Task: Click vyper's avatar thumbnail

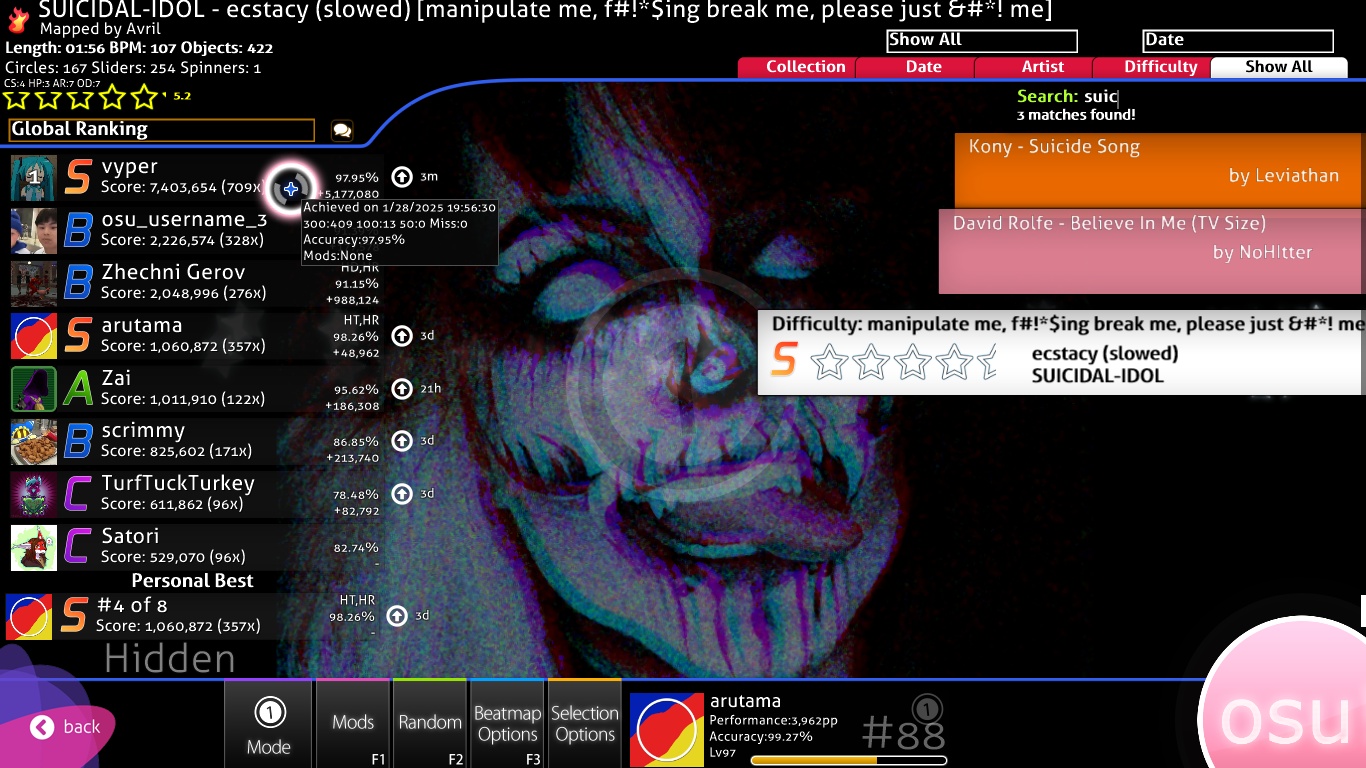Action: point(34,178)
